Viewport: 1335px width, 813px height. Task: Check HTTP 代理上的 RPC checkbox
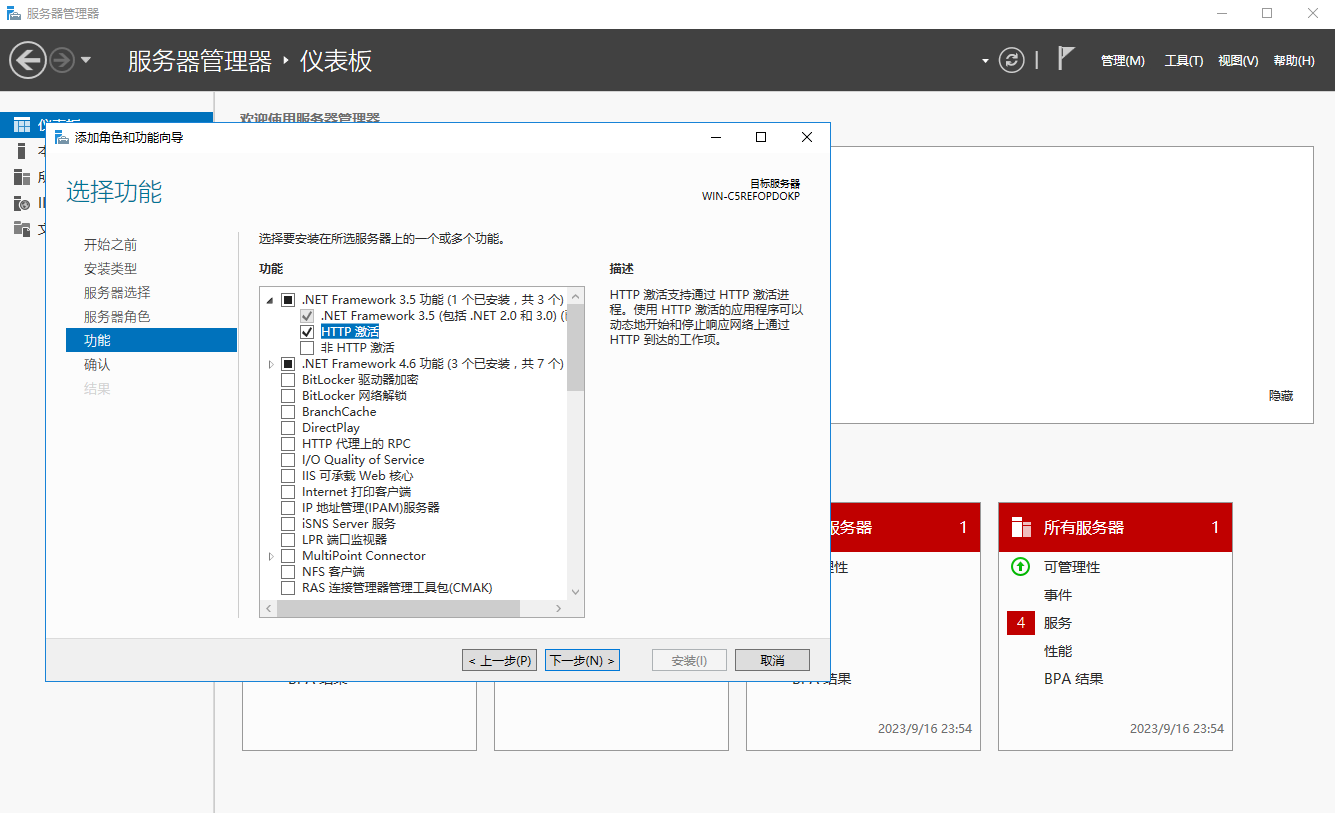tap(288, 444)
